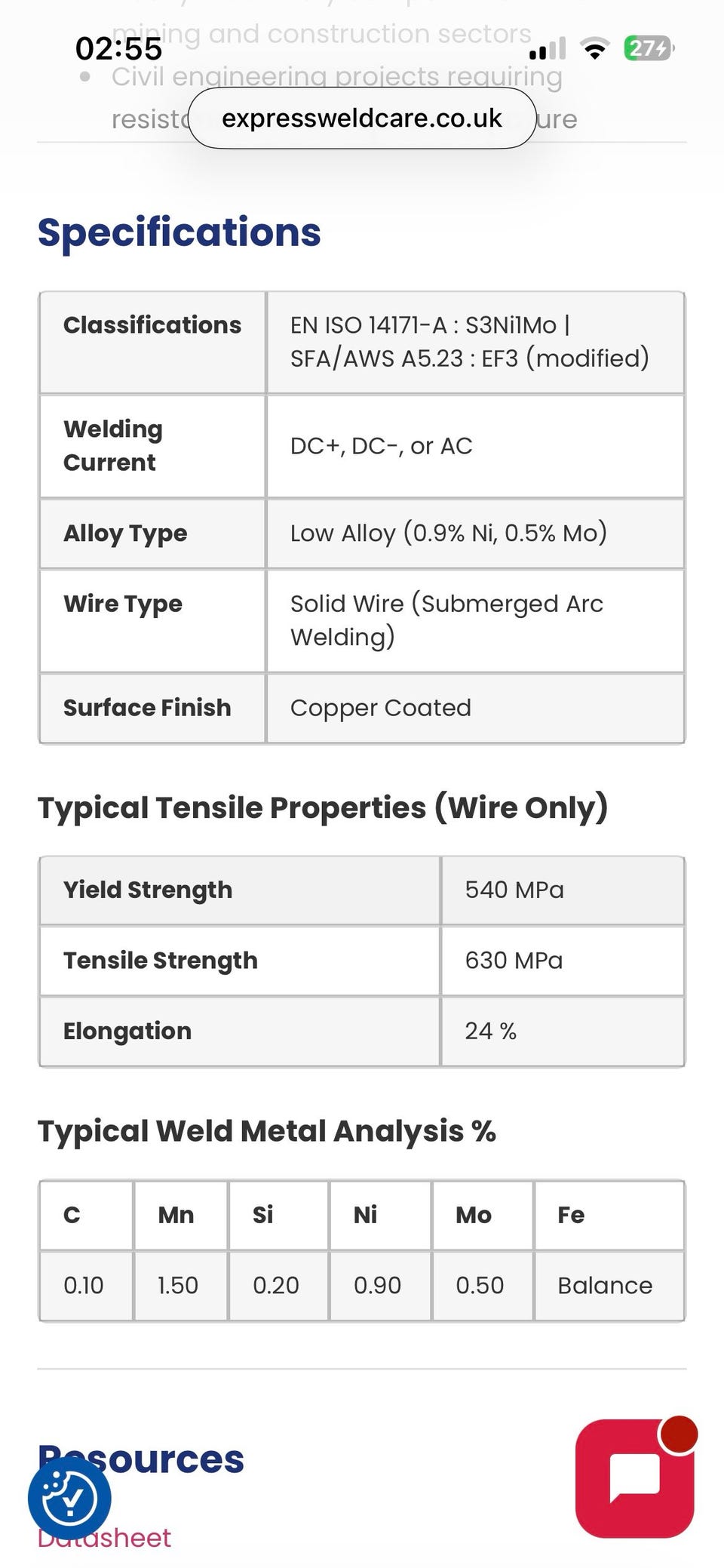Viewport: 724px width, 1568px height.
Task: Open the Datasheet link
Action: [104, 1538]
